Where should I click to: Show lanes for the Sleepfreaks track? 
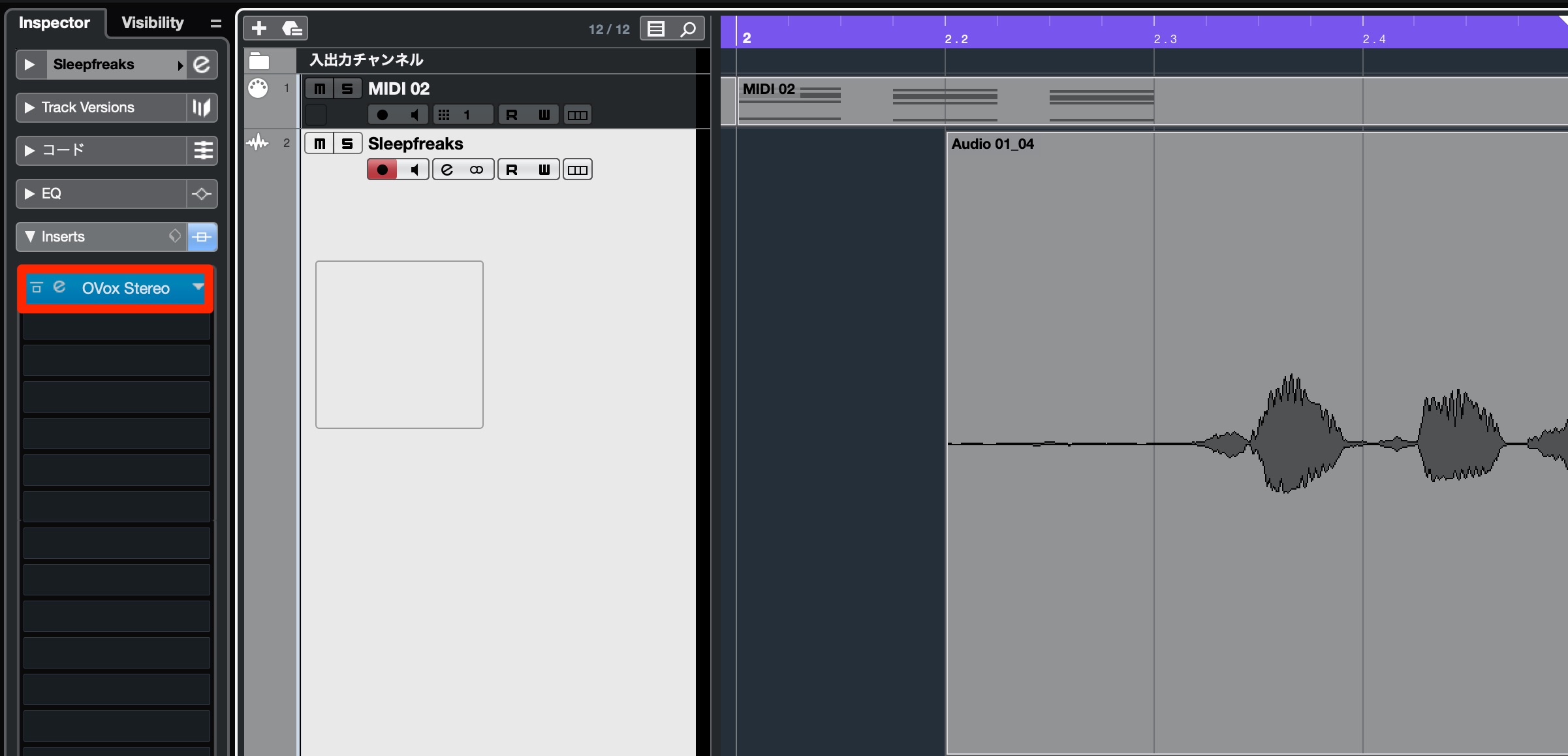(x=578, y=170)
